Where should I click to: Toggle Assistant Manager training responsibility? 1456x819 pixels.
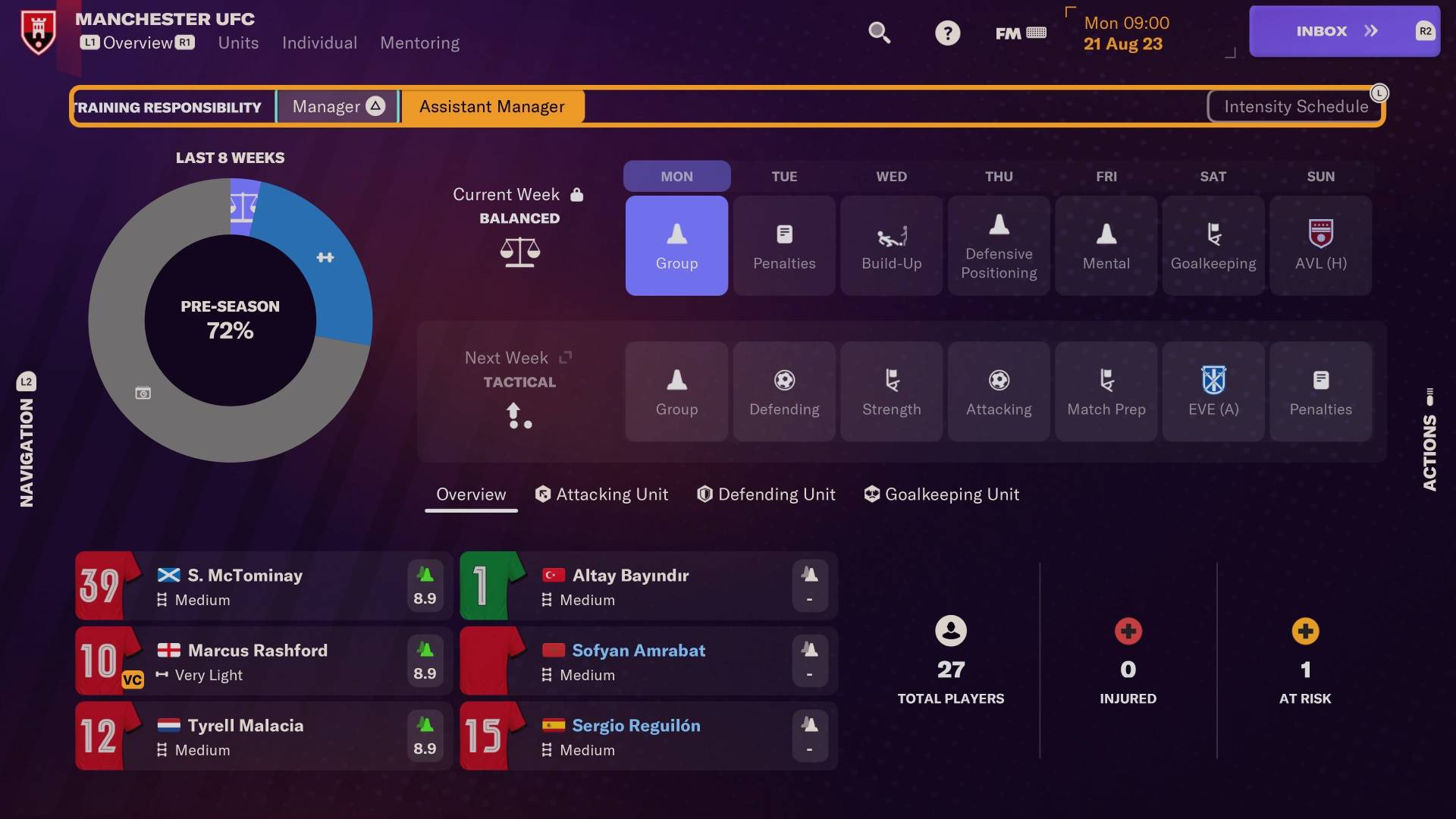(491, 106)
